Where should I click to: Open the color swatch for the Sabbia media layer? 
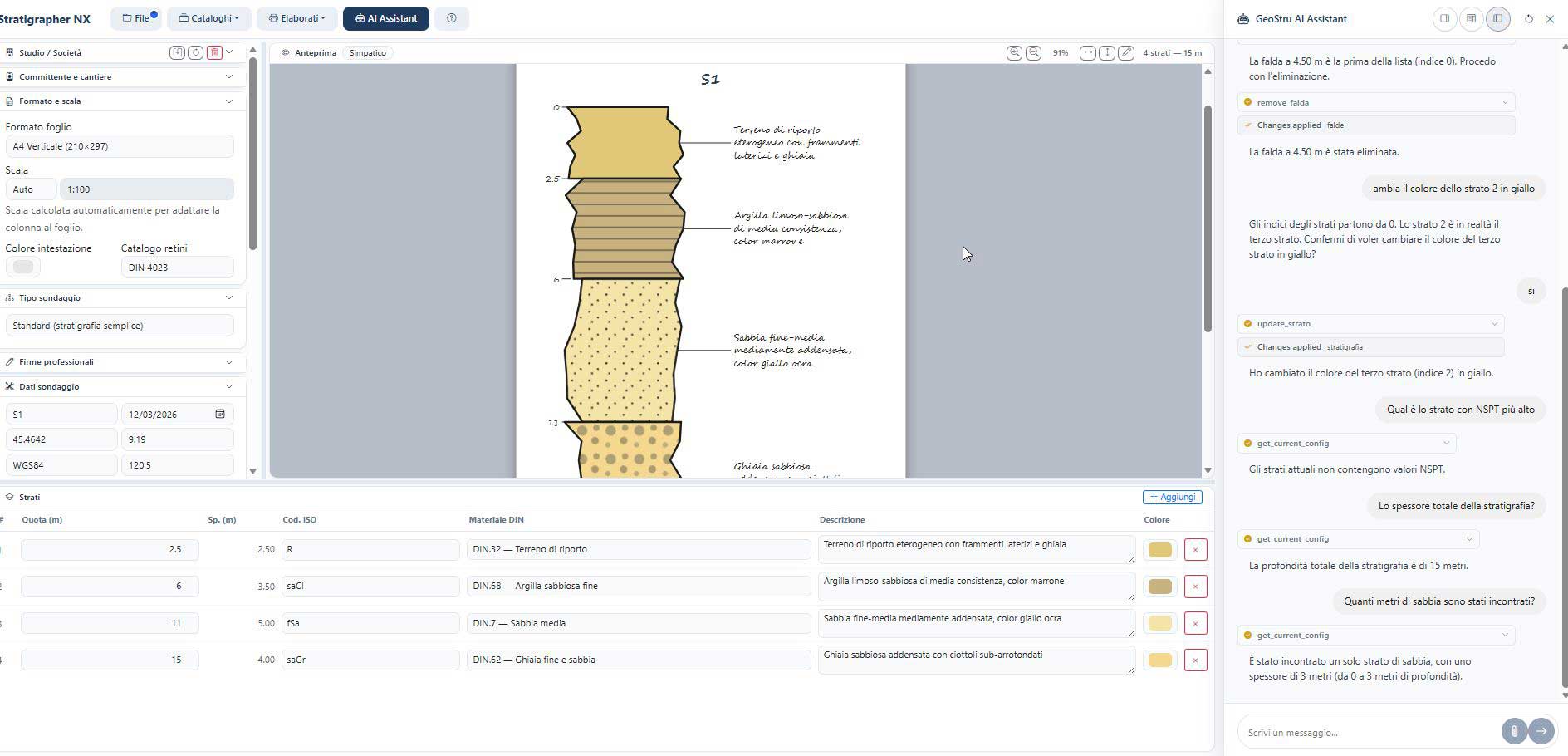1159,622
